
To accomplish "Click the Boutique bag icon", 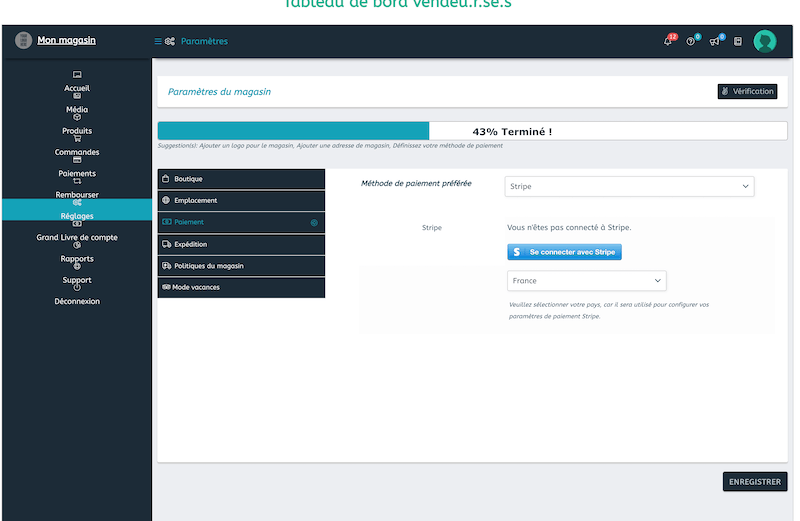I will [165, 179].
